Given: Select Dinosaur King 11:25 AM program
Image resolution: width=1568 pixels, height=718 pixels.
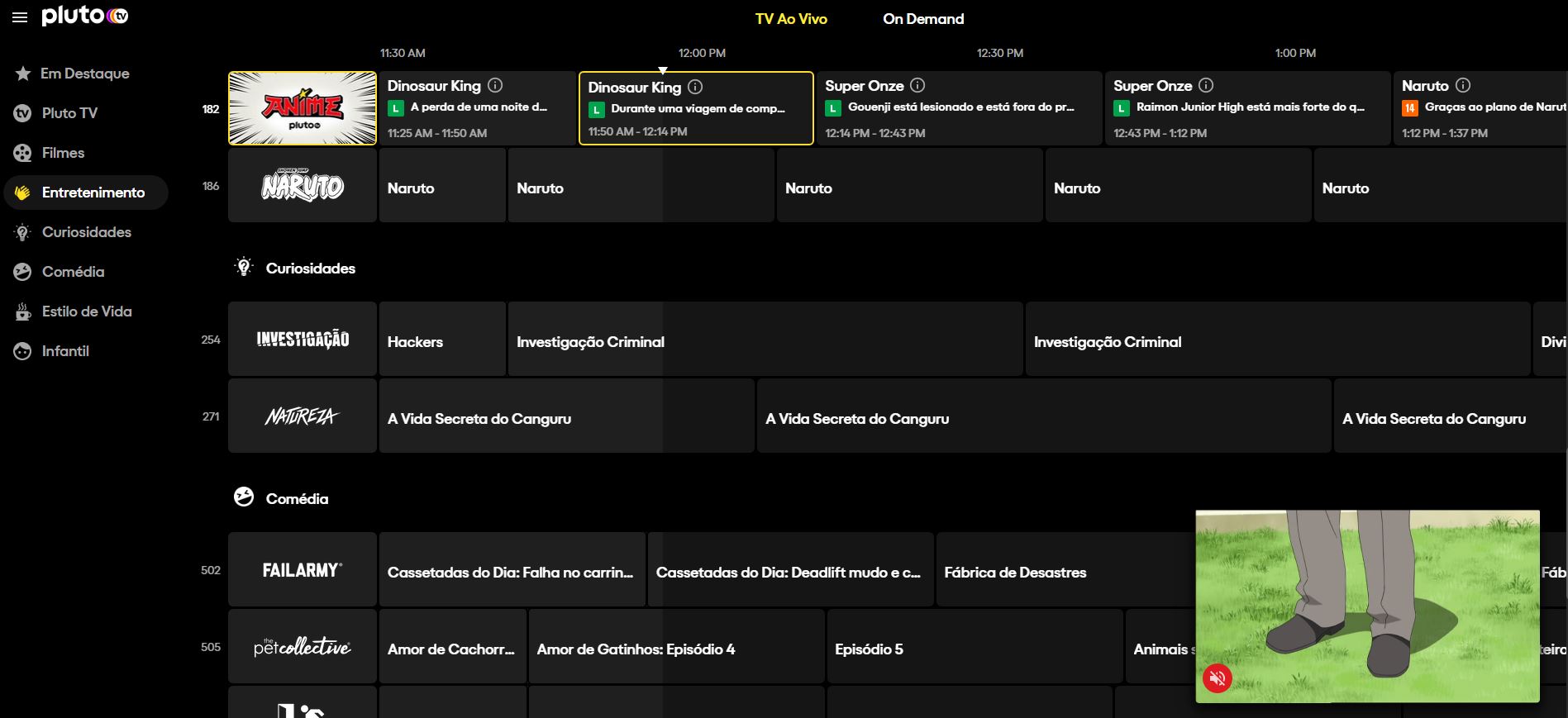Looking at the screenshot, I should pyautogui.click(x=478, y=108).
